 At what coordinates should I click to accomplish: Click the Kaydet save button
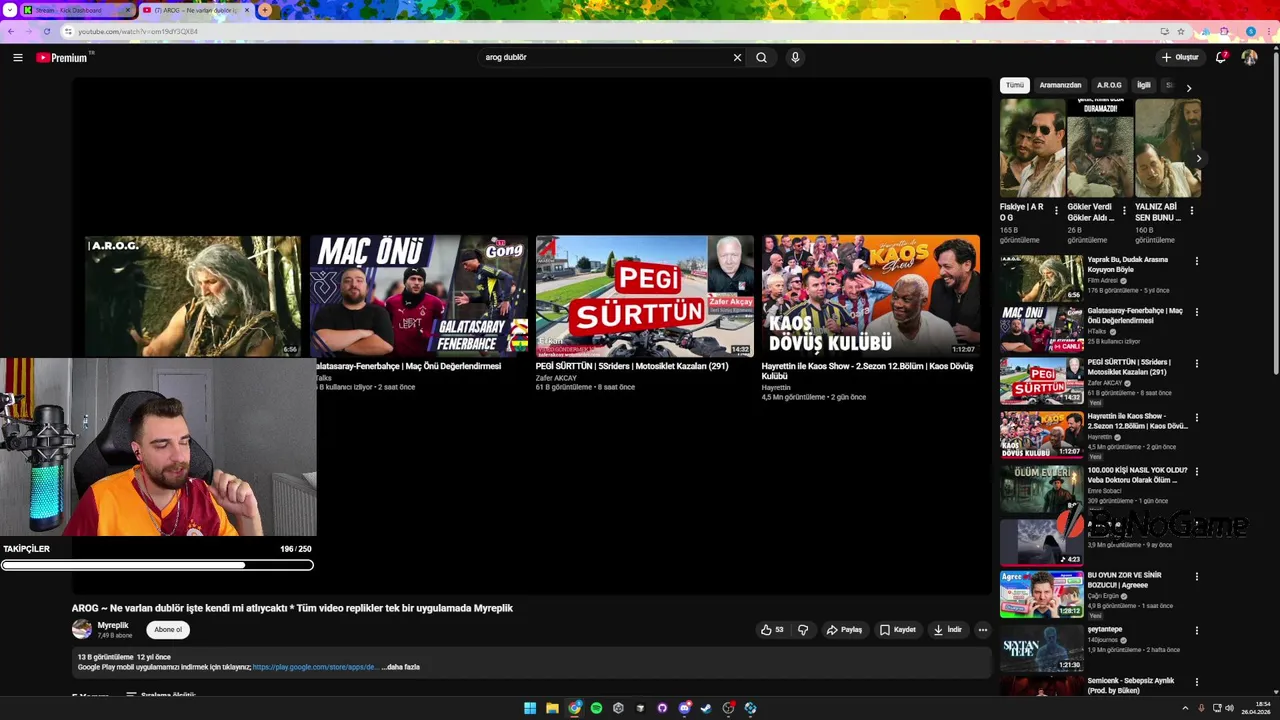pyautogui.click(x=897, y=630)
